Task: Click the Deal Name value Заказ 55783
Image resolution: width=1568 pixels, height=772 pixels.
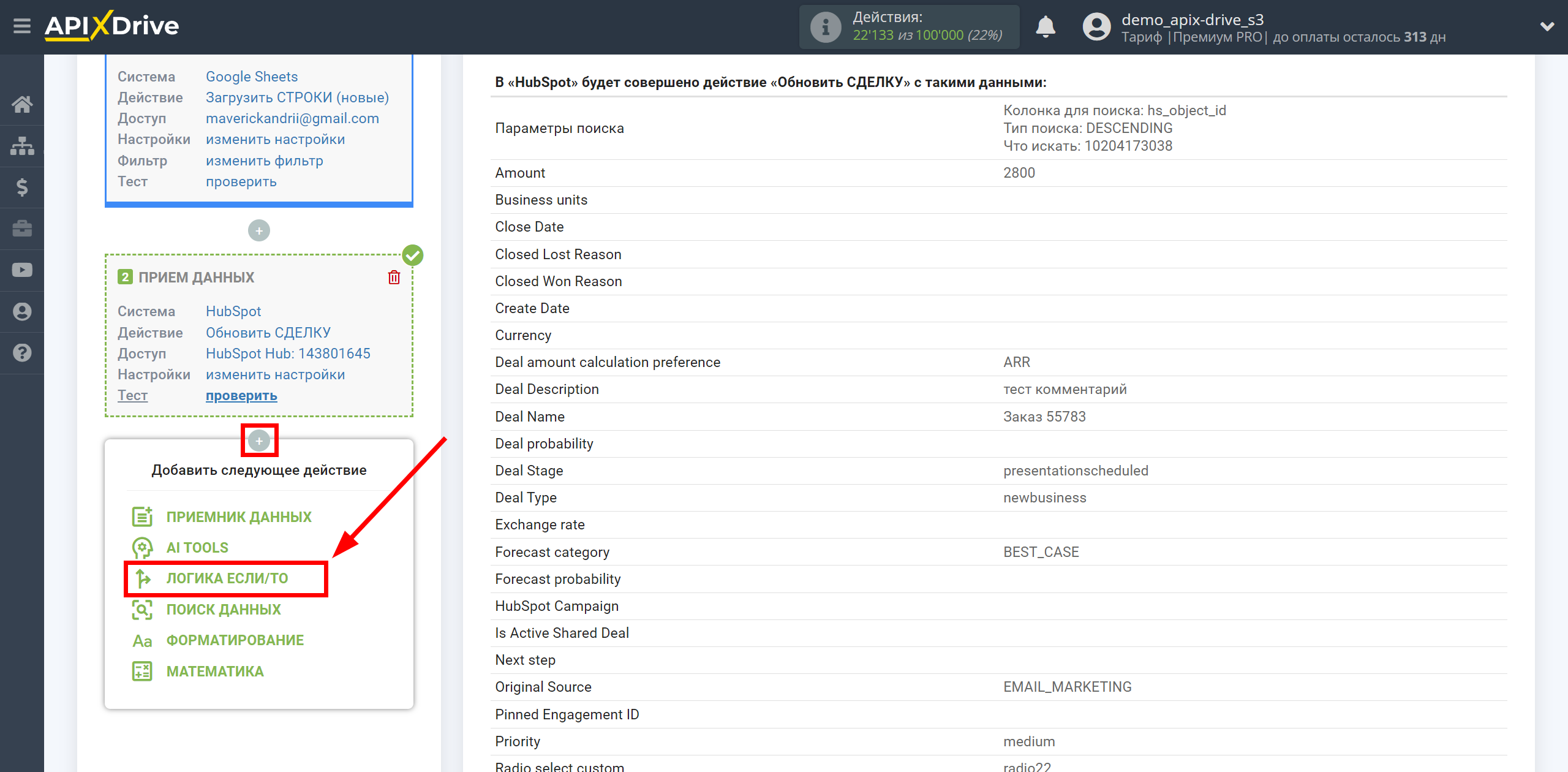Action: point(1044,417)
